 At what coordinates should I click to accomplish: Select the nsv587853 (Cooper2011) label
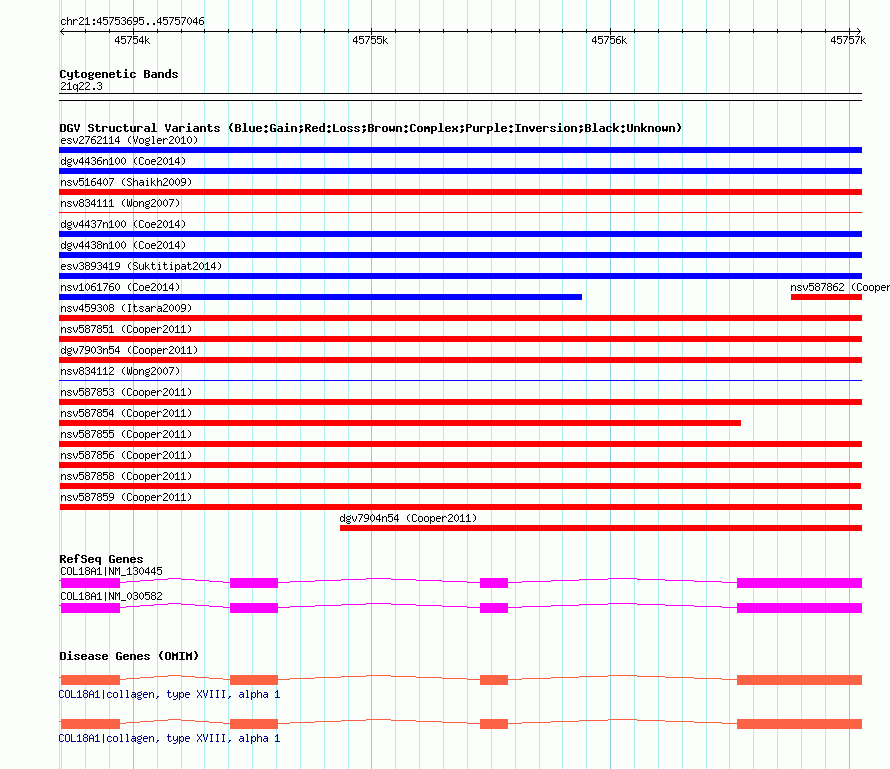click(126, 392)
